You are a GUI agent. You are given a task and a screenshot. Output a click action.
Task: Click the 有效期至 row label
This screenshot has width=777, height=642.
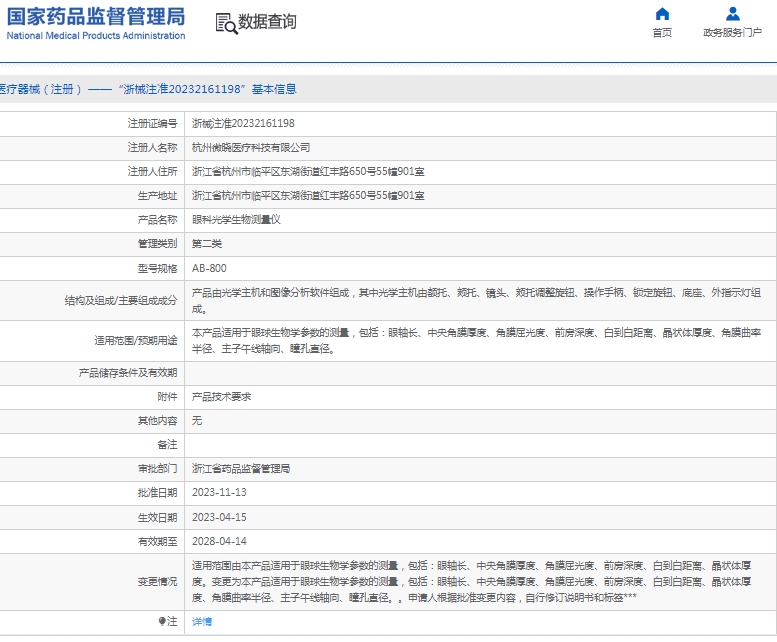(x=158, y=541)
